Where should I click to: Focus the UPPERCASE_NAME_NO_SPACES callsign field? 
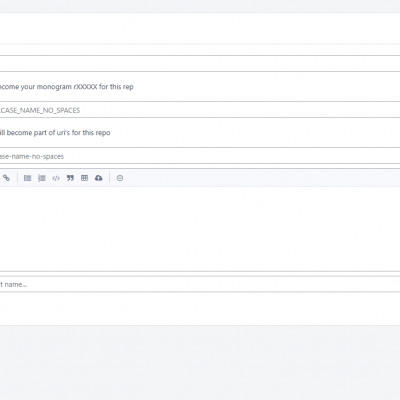tap(200, 110)
